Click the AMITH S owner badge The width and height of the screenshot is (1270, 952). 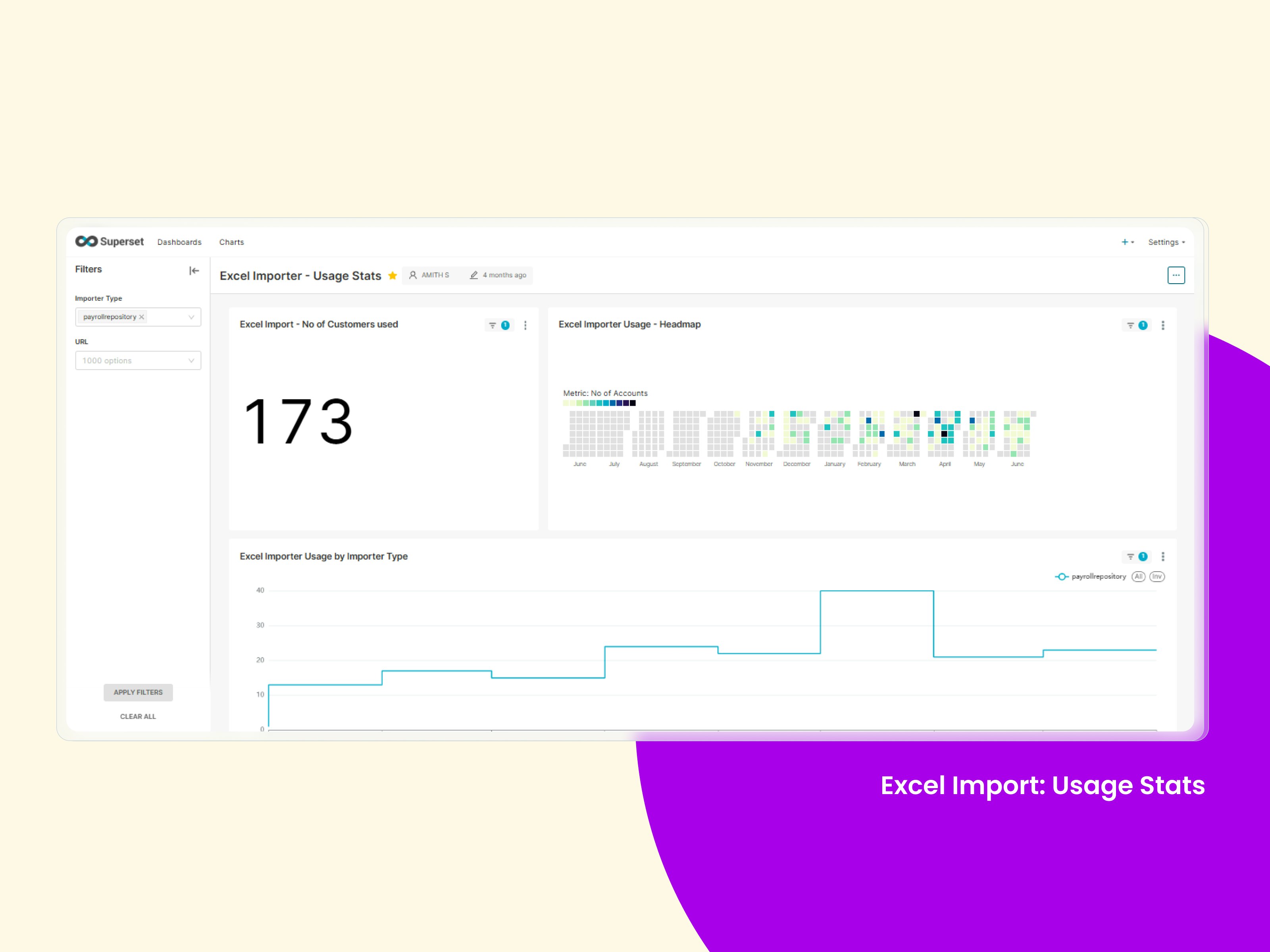click(429, 275)
